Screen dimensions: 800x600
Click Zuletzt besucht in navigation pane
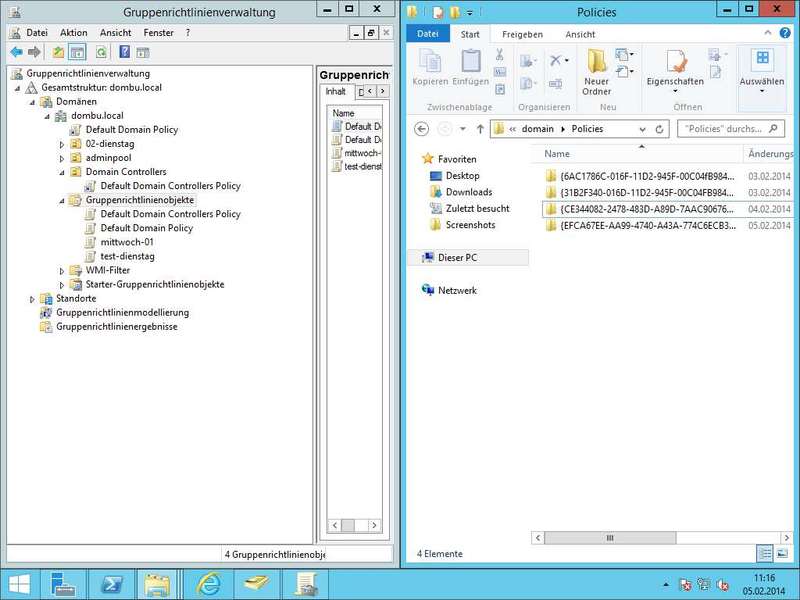pos(478,208)
